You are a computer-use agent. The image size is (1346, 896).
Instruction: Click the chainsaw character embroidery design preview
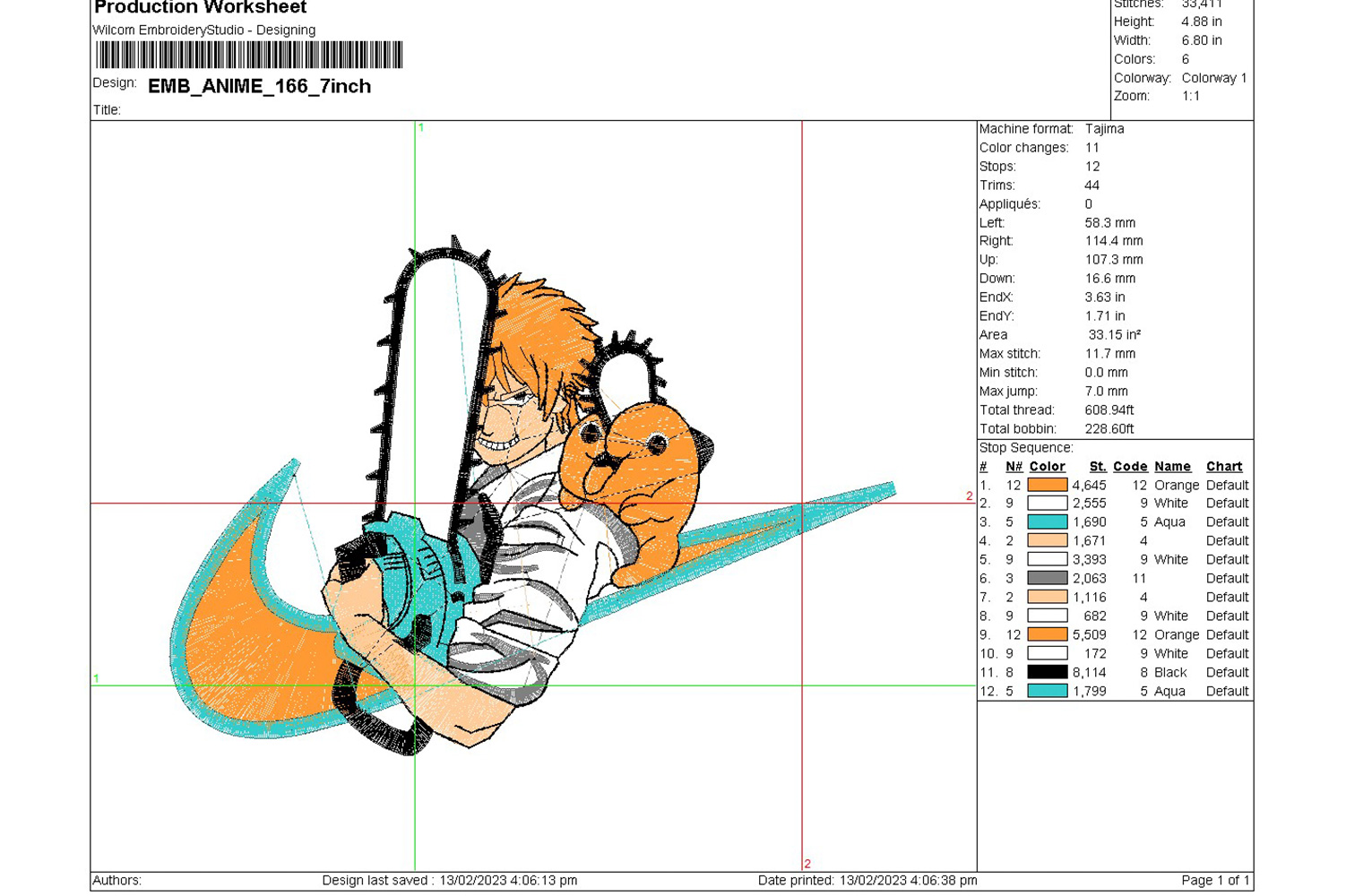click(533, 497)
